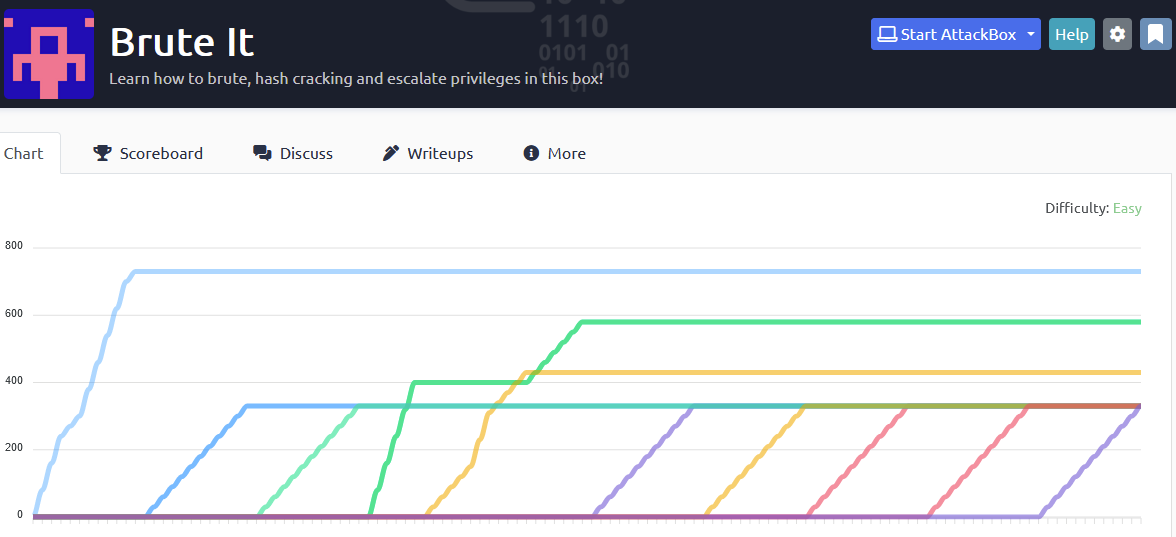Click the 200 y-axis label
The image size is (1176, 537).
(x=14, y=448)
